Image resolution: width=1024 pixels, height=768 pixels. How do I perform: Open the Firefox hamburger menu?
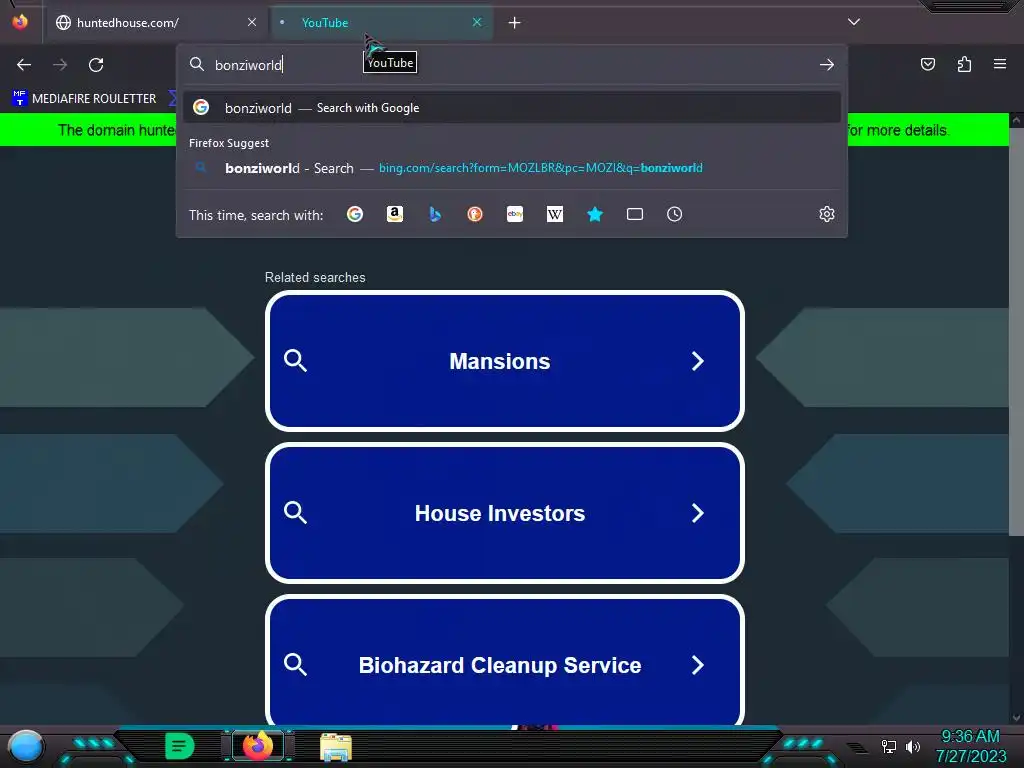coord(1000,64)
